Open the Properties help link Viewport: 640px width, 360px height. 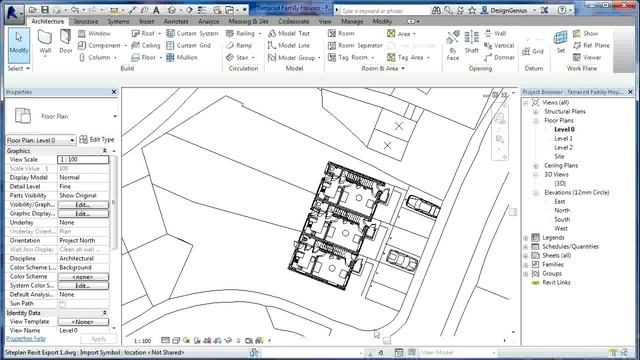pyautogui.click(x=25, y=339)
